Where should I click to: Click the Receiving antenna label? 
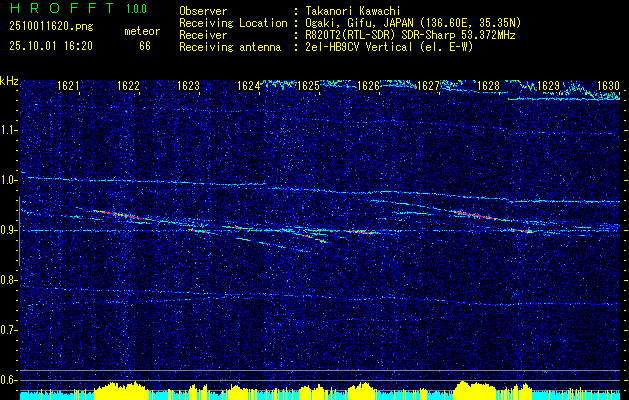230,47
